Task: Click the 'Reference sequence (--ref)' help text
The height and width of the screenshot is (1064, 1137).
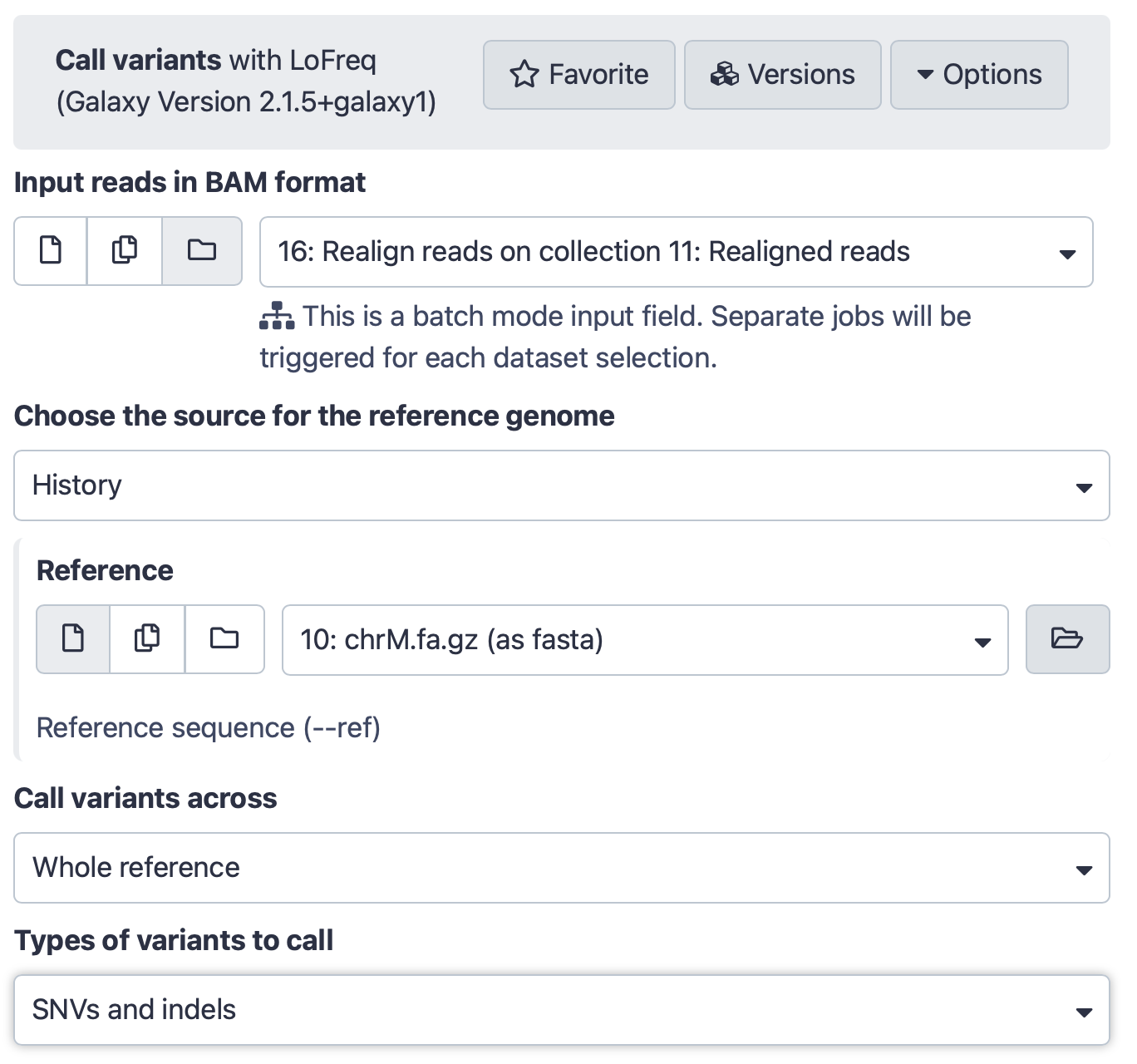Action: coord(209,728)
